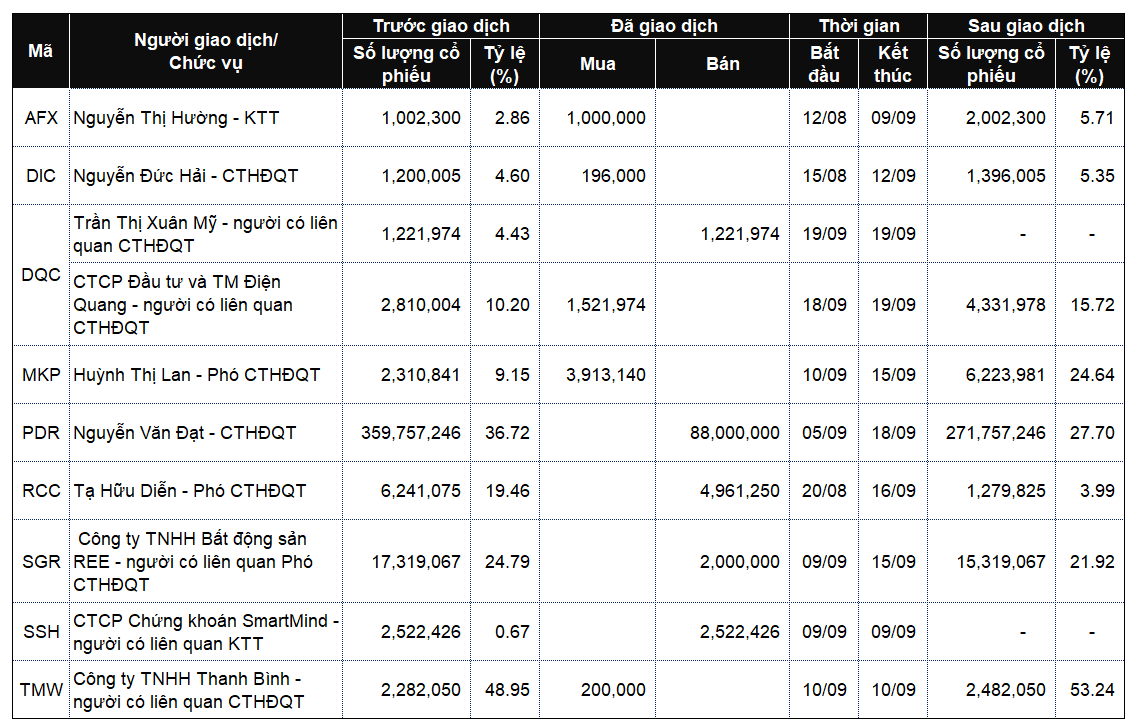
Task: Click the 'Trước giao dịch' column header
Action: point(440,26)
